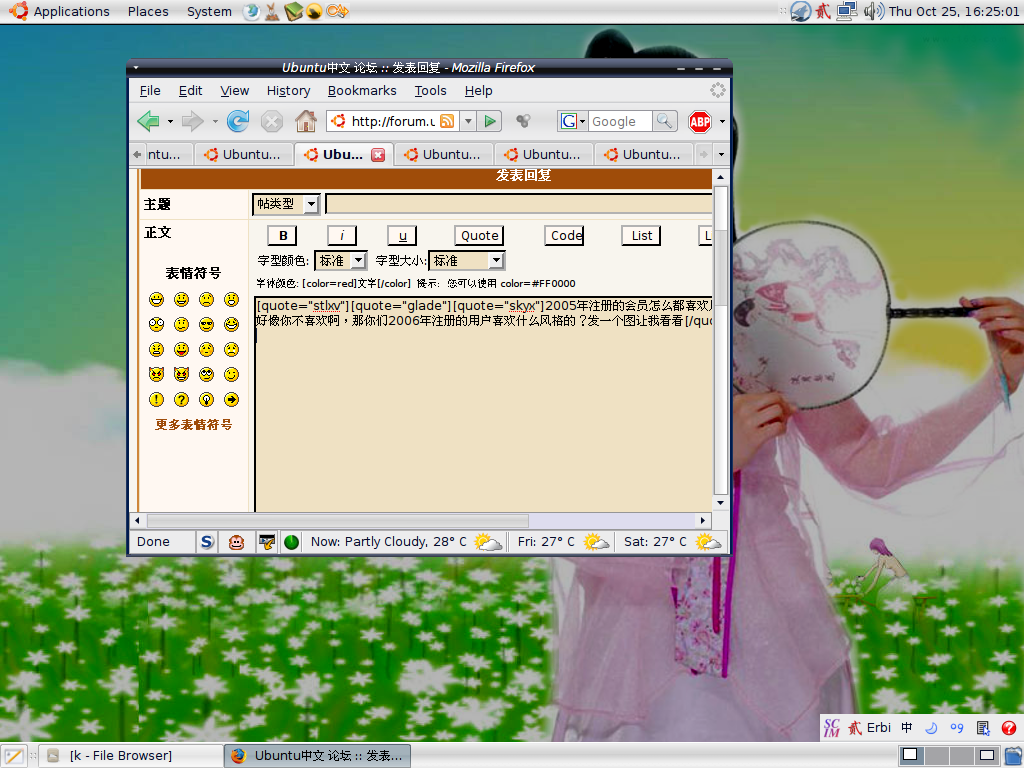Open the list-all-tabs dropdown
Screen dimensions: 1024x768
point(721,155)
